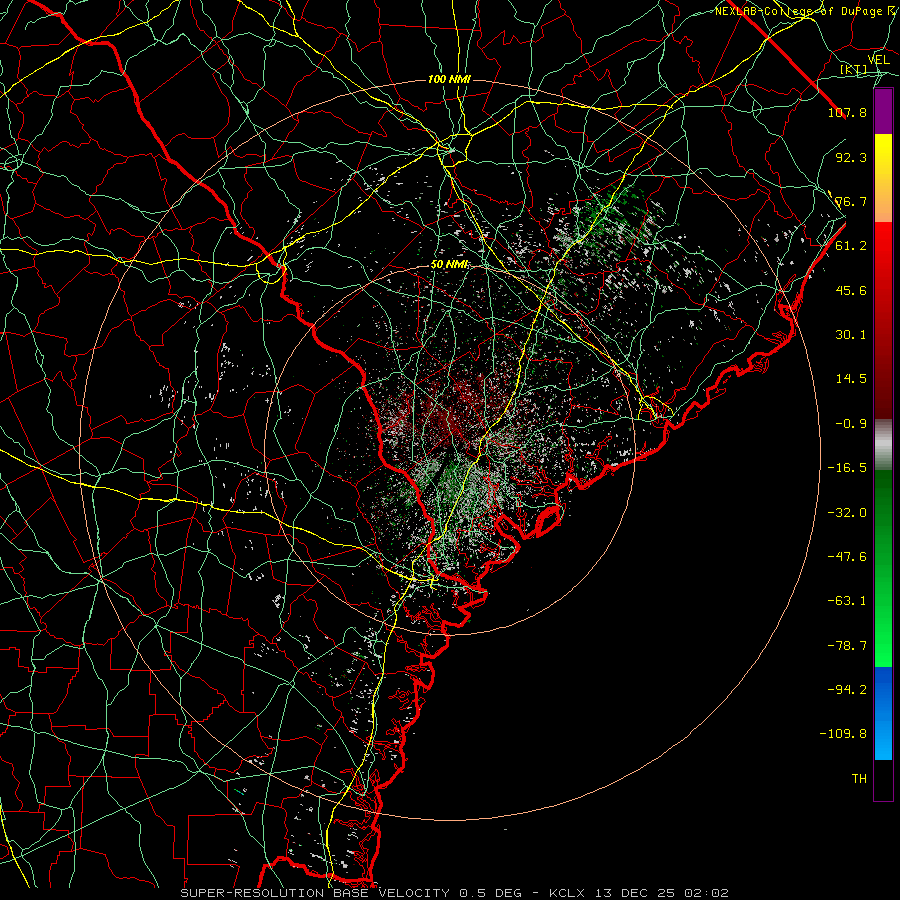Click the VEL legend title
Viewport: 900px width, 900px height.
pos(878,59)
